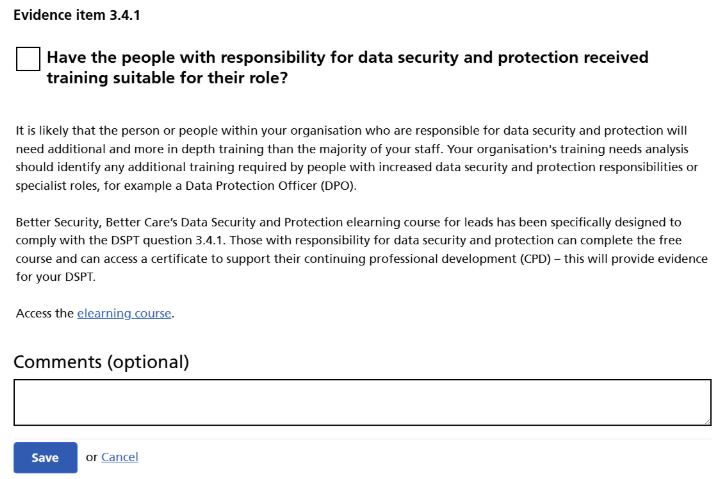Click the 'for your DSPT.' line
This screenshot has width=717, height=479.
(x=51, y=276)
